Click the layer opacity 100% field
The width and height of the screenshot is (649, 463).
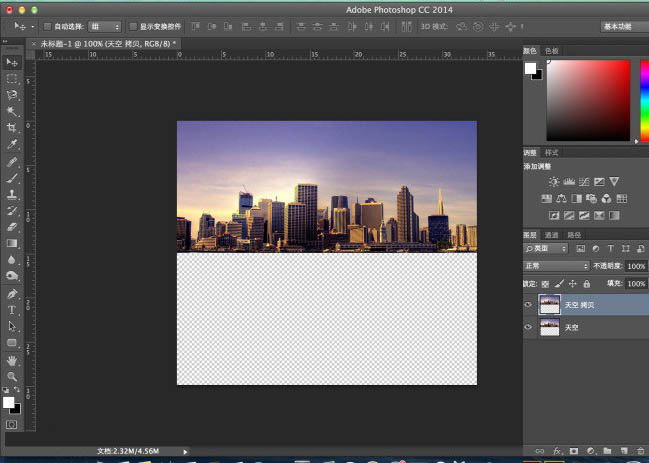(x=635, y=266)
